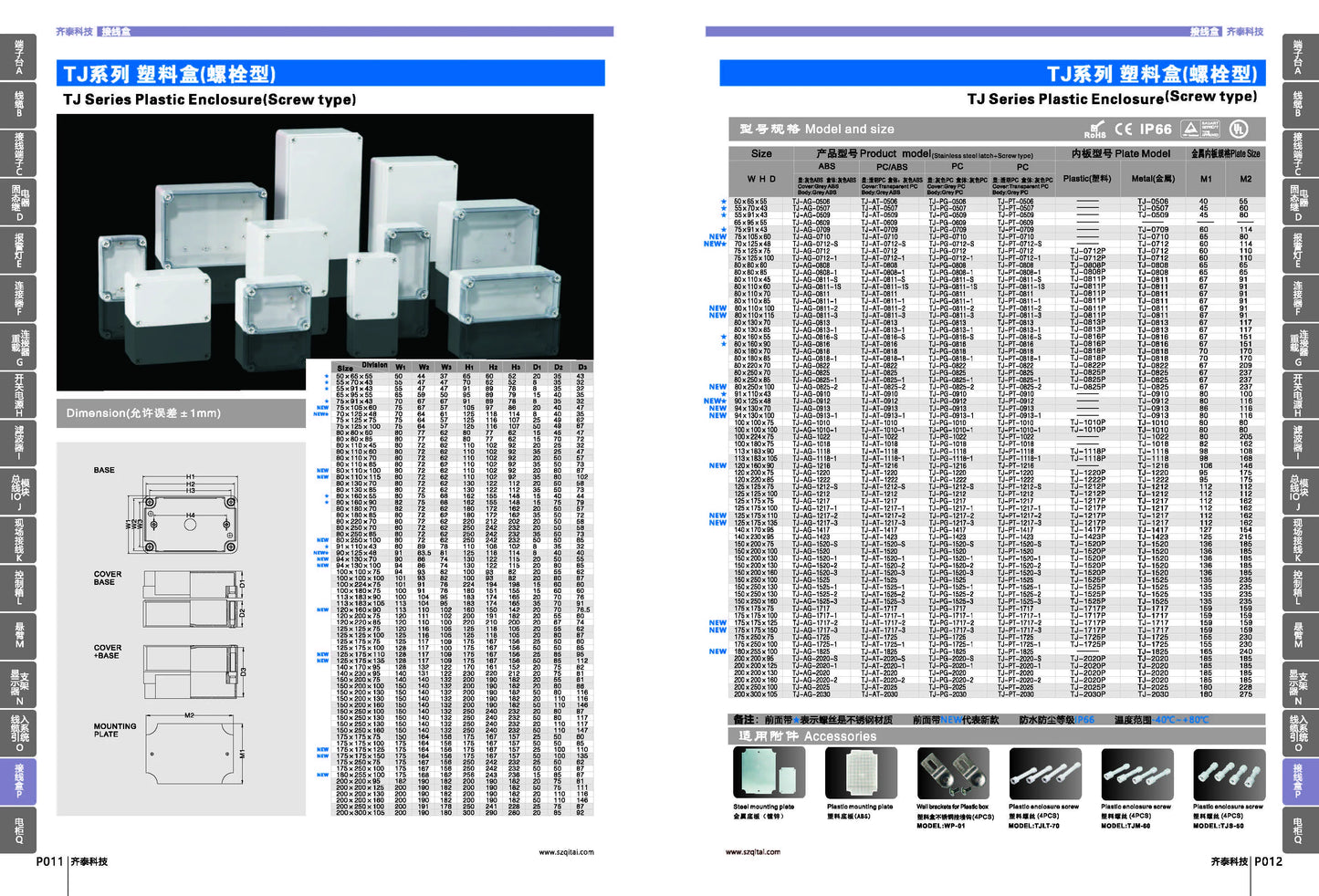The width and height of the screenshot is (1319, 896).
Task: Select left-page side tab B 线槽
Action: point(18,105)
